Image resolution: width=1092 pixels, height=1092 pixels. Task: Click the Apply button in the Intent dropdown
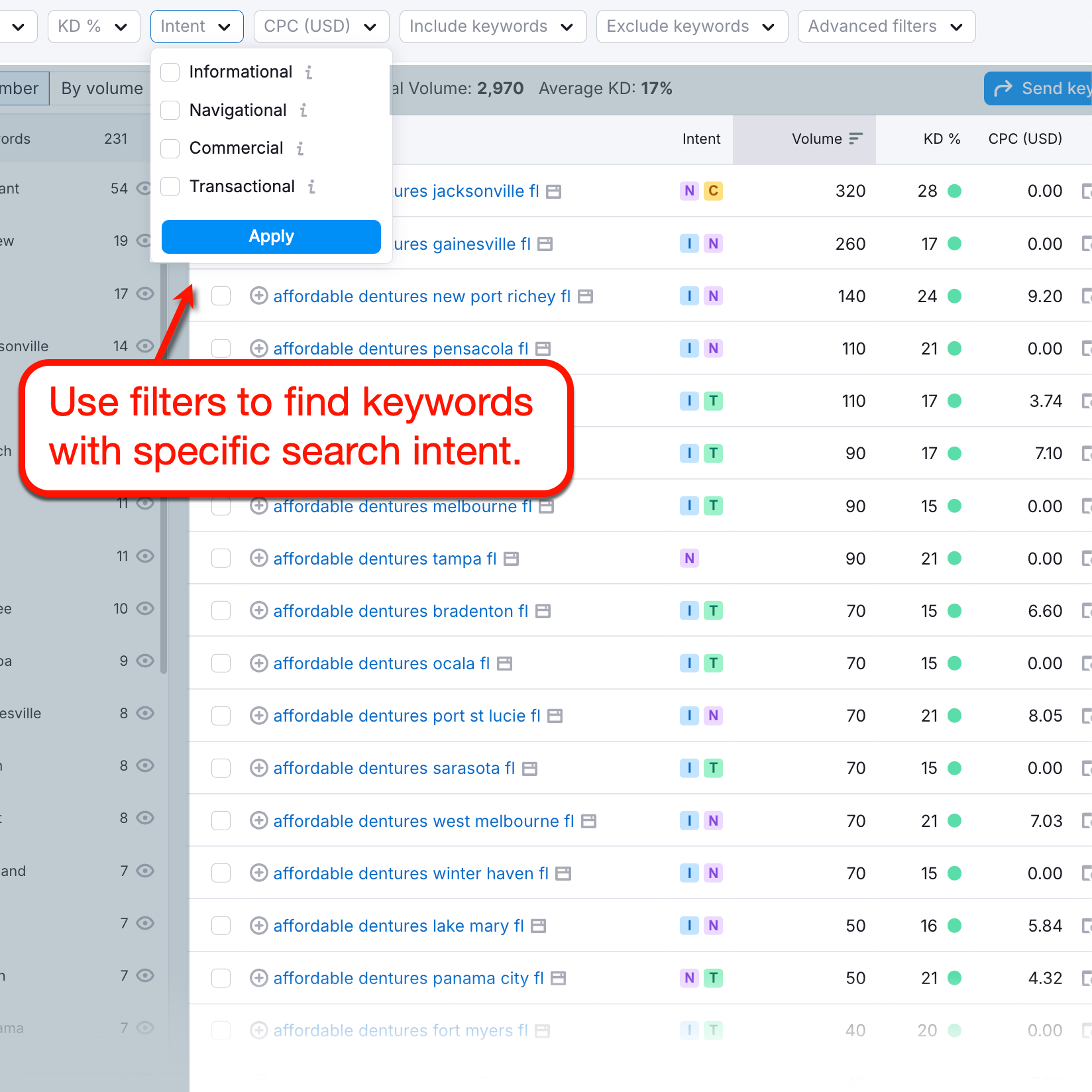coord(270,237)
